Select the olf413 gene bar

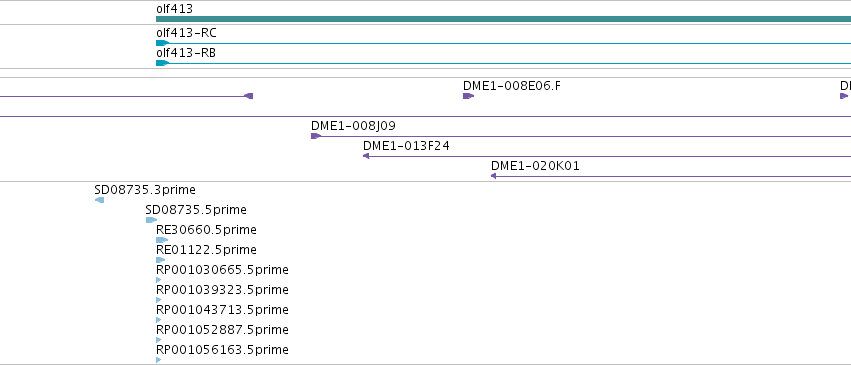(x=504, y=19)
